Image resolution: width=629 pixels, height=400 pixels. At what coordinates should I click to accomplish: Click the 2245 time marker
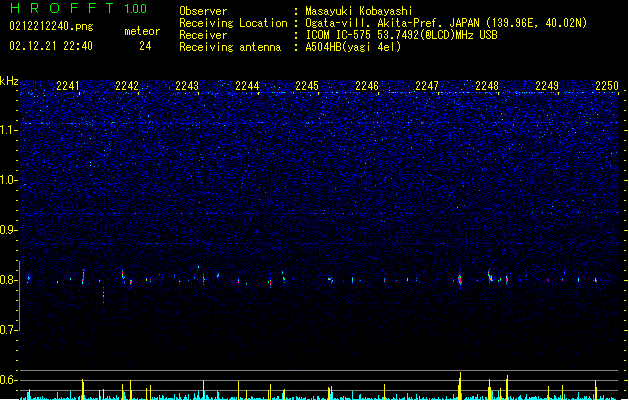pos(307,86)
